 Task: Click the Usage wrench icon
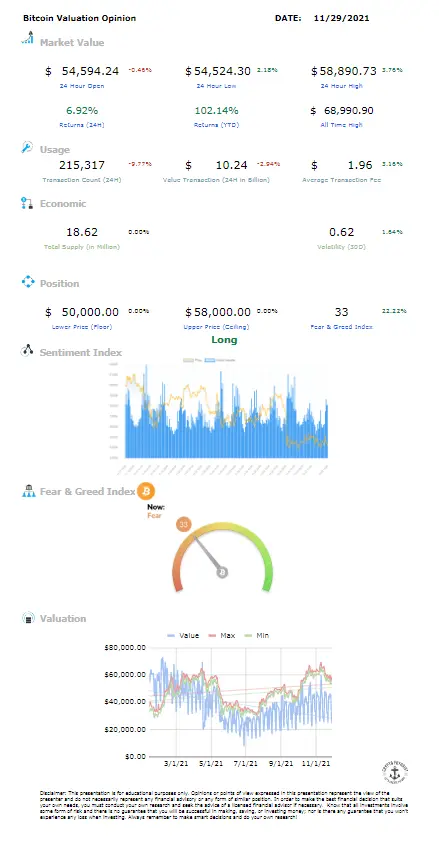(x=27, y=147)
